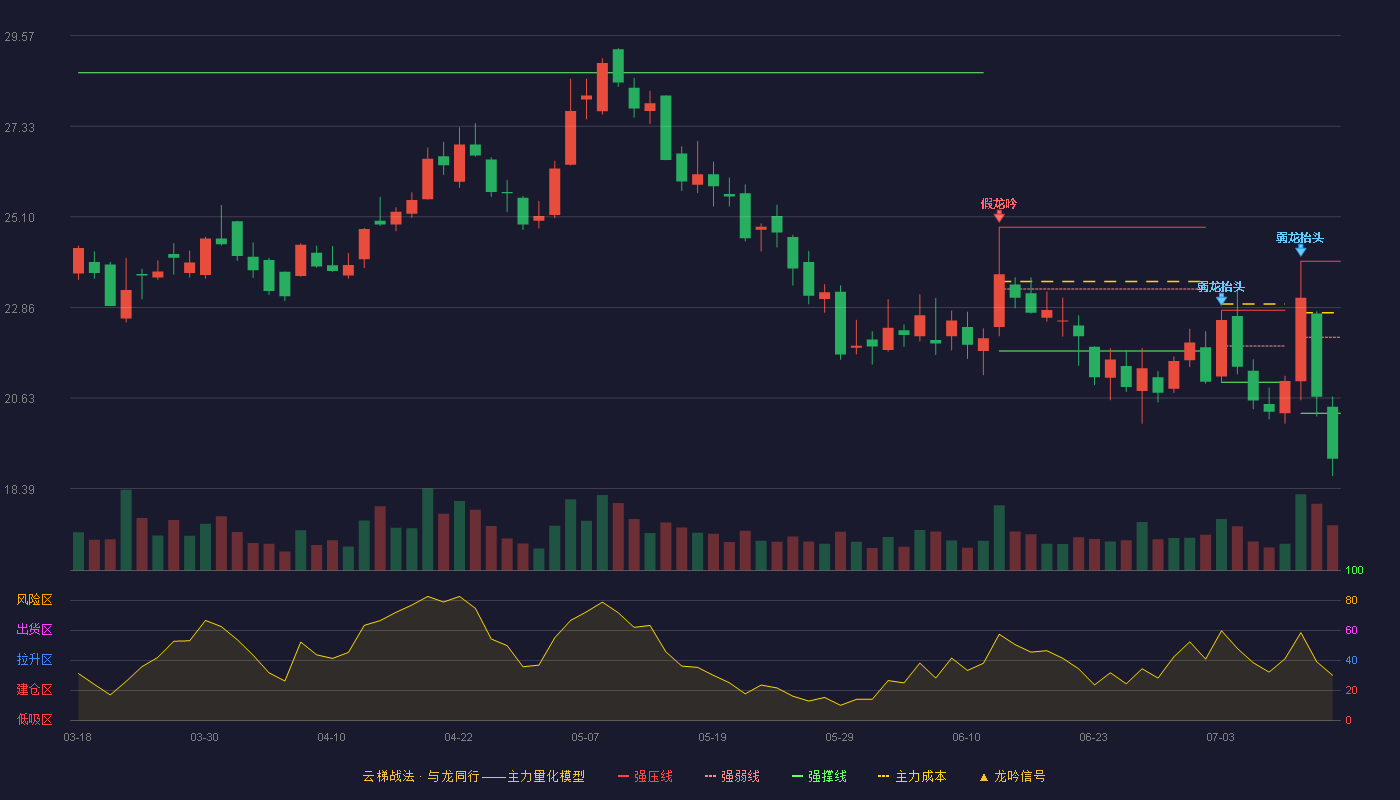This screenshot has height=800, width=1400.
Task: Click the 07-03 date axis label
Action: [x=1220, y=737]
